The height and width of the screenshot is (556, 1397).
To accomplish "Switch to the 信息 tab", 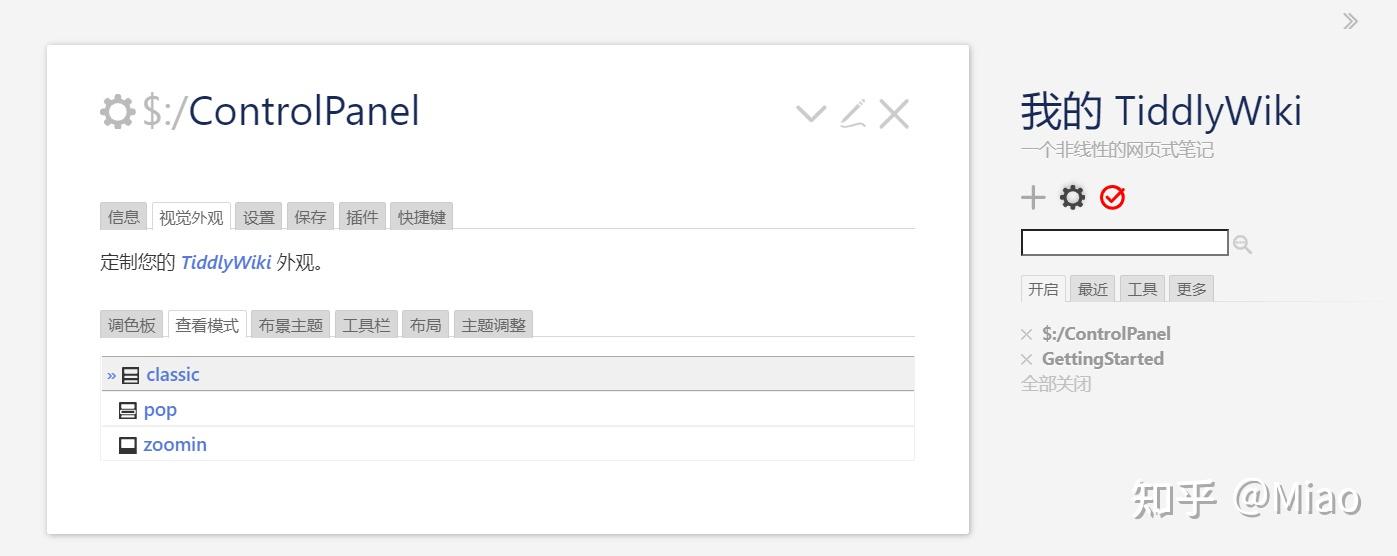I will 124,217.
